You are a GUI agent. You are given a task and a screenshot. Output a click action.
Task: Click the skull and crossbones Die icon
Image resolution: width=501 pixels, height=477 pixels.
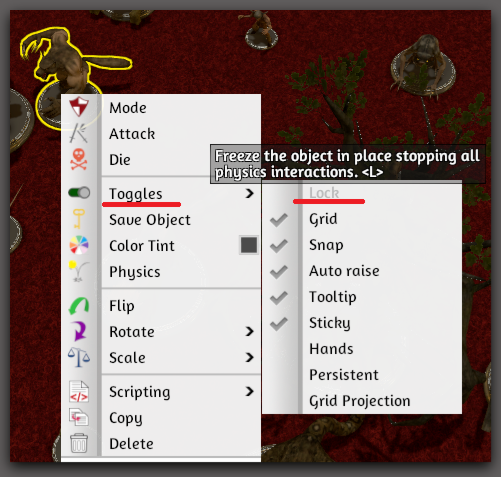(79, 159)
